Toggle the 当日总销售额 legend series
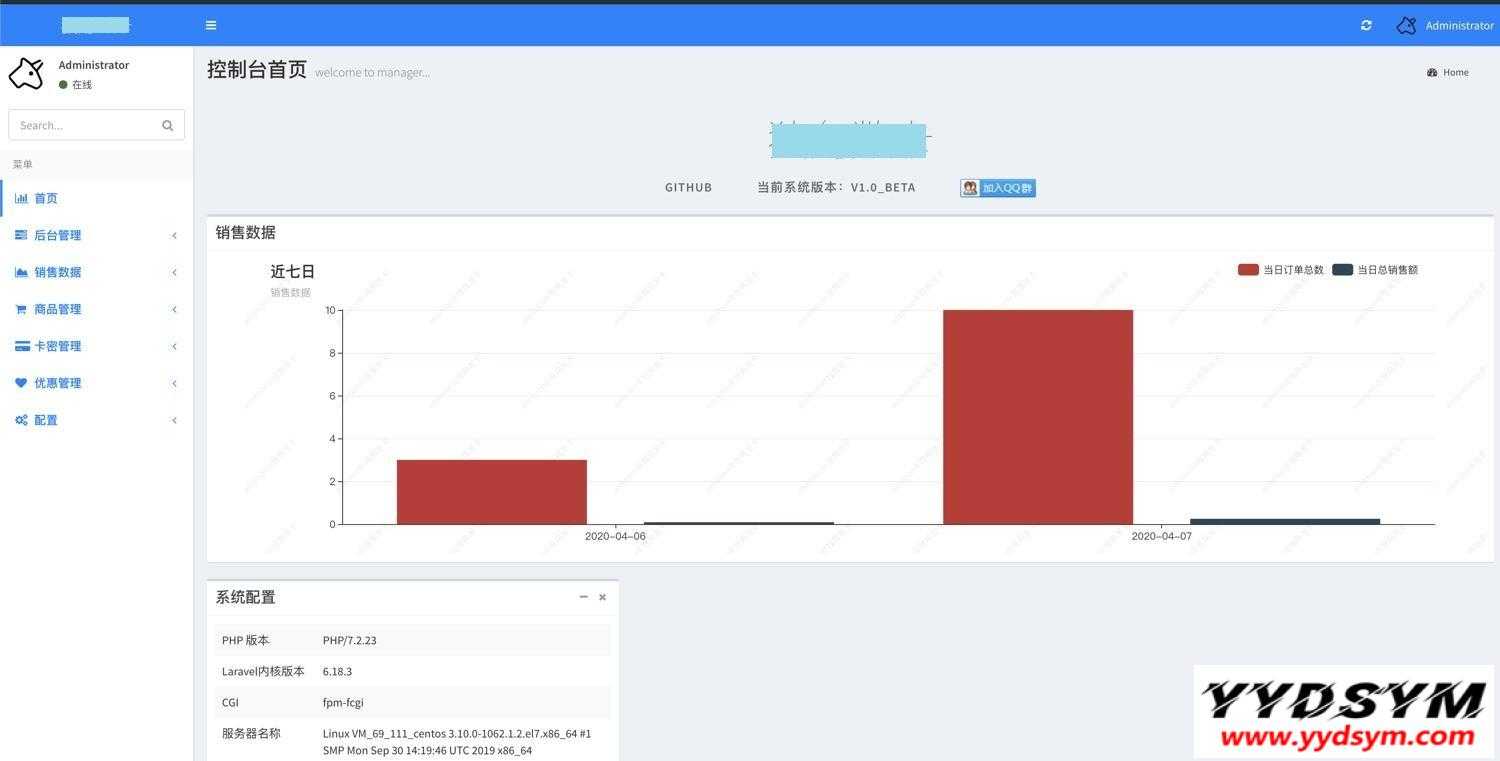This screenshot has height=761, width=1500. click(1375, 270)
